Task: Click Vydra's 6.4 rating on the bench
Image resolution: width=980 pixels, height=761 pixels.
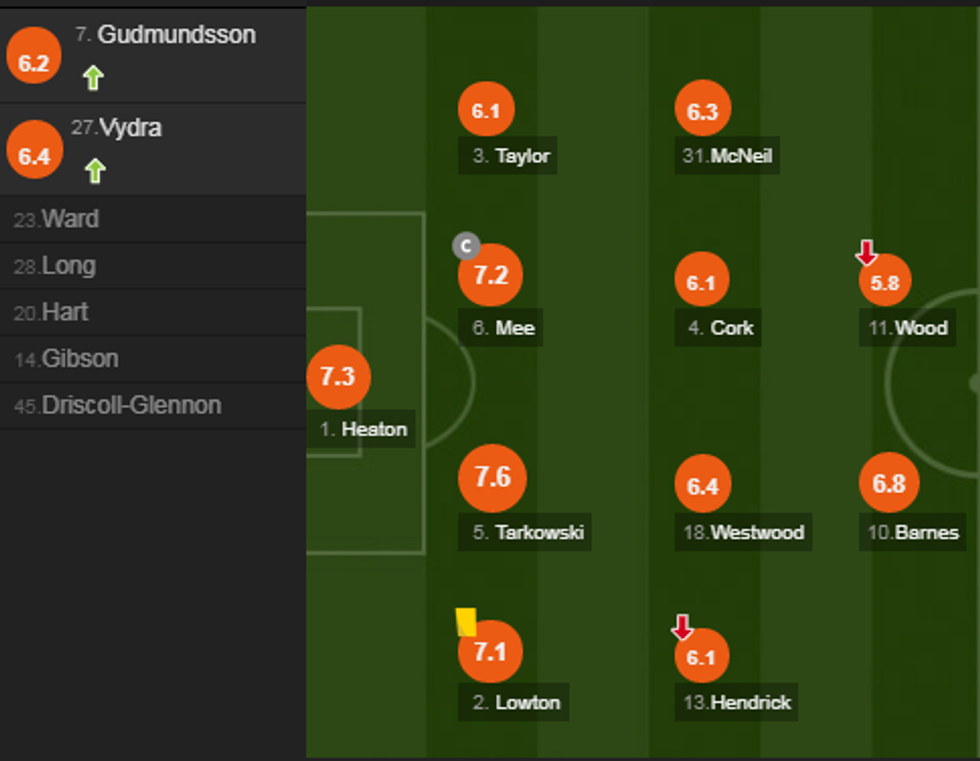Action: click(x=34, y=155)
